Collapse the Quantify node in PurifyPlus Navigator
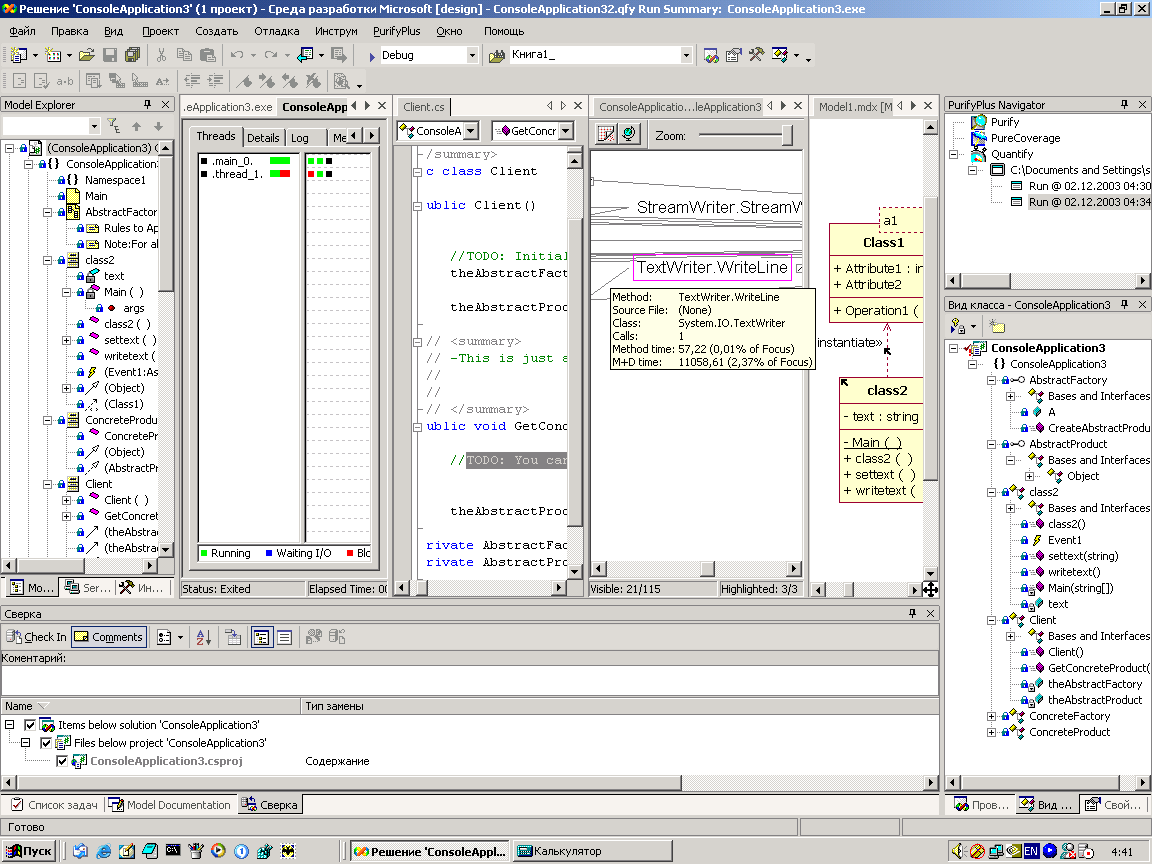This screenshot has width=1152, height=864. pos(954,154)
